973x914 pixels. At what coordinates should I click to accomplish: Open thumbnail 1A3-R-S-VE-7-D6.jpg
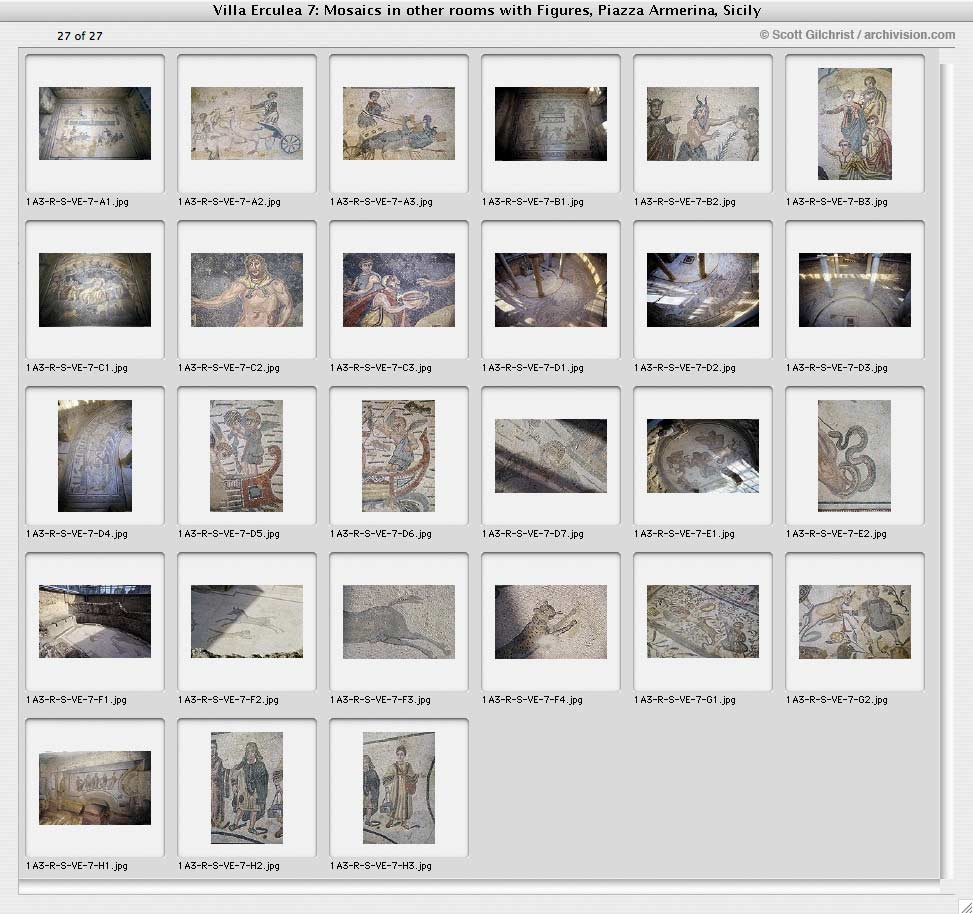point(398,455)
